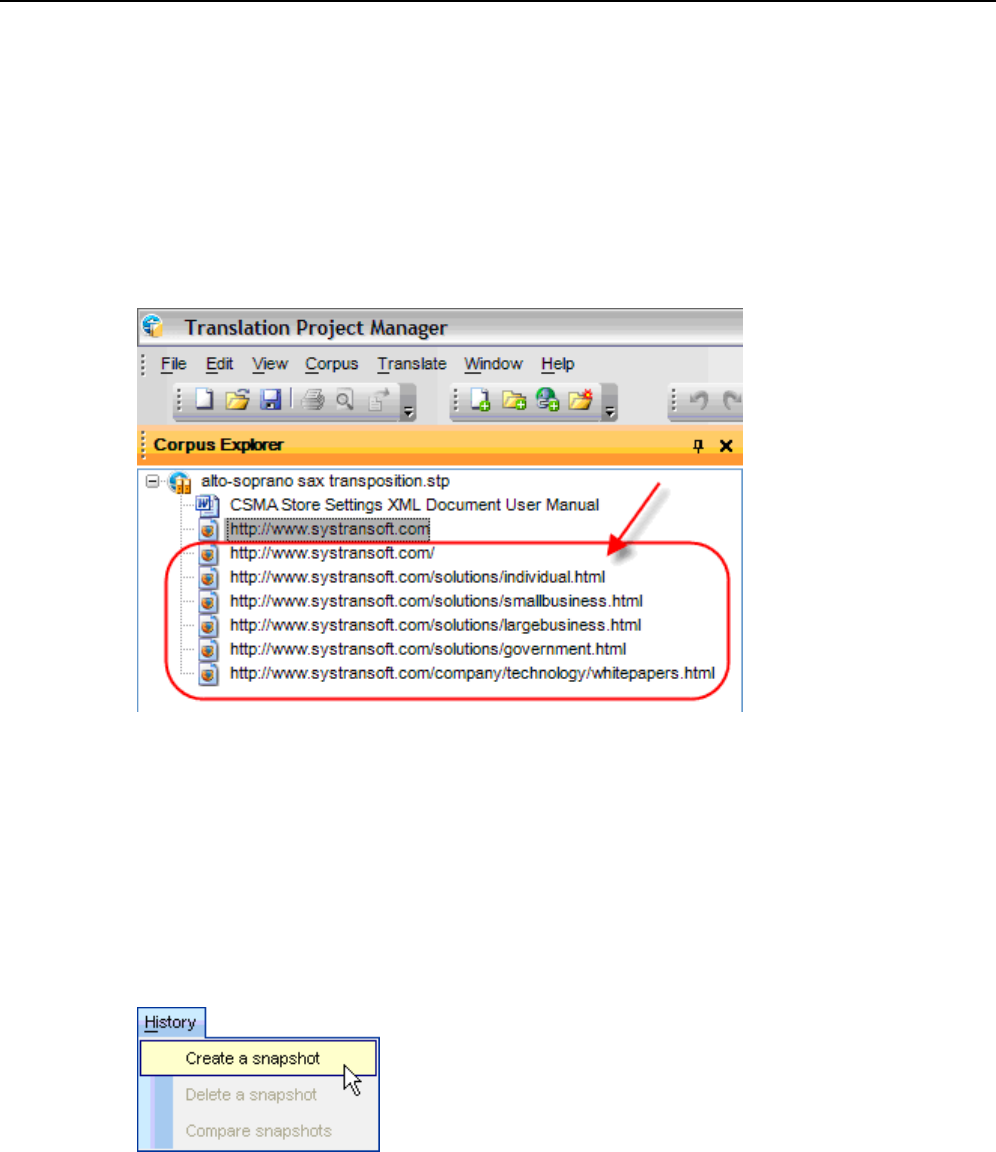The width and height of the screenshot is (996, 1152).
Task: Click the Add web page to corpus icon
Action: pyautogui.click(x=547, y=400)
